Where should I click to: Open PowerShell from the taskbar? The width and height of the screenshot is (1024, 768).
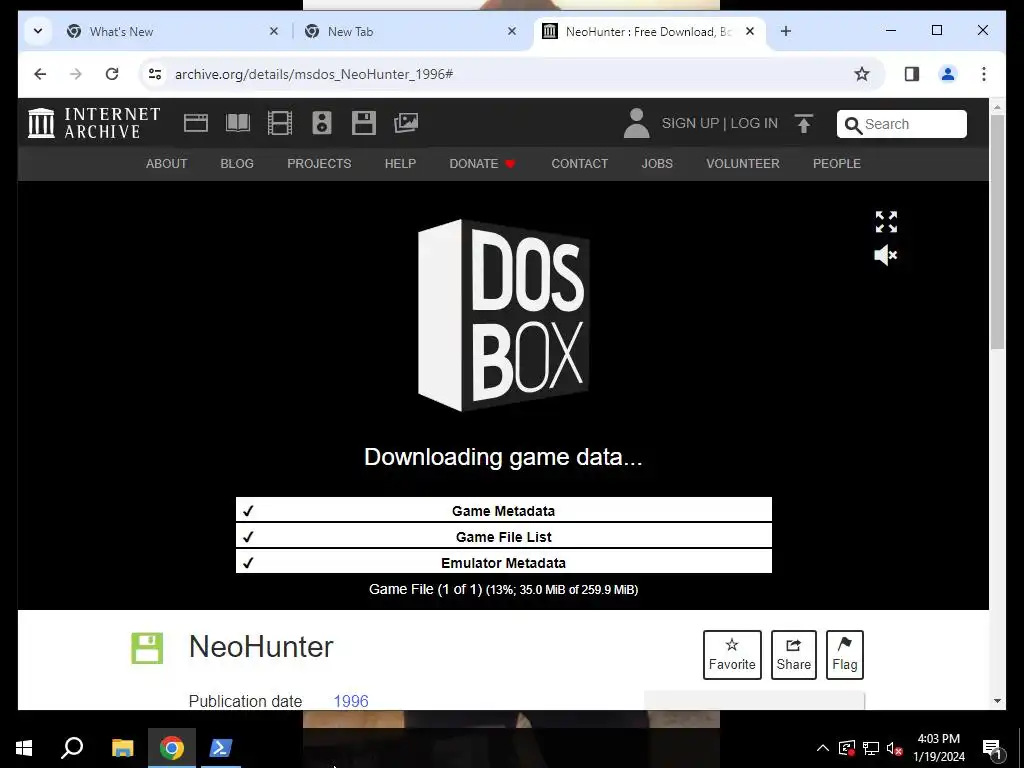[x=221, y=748]
